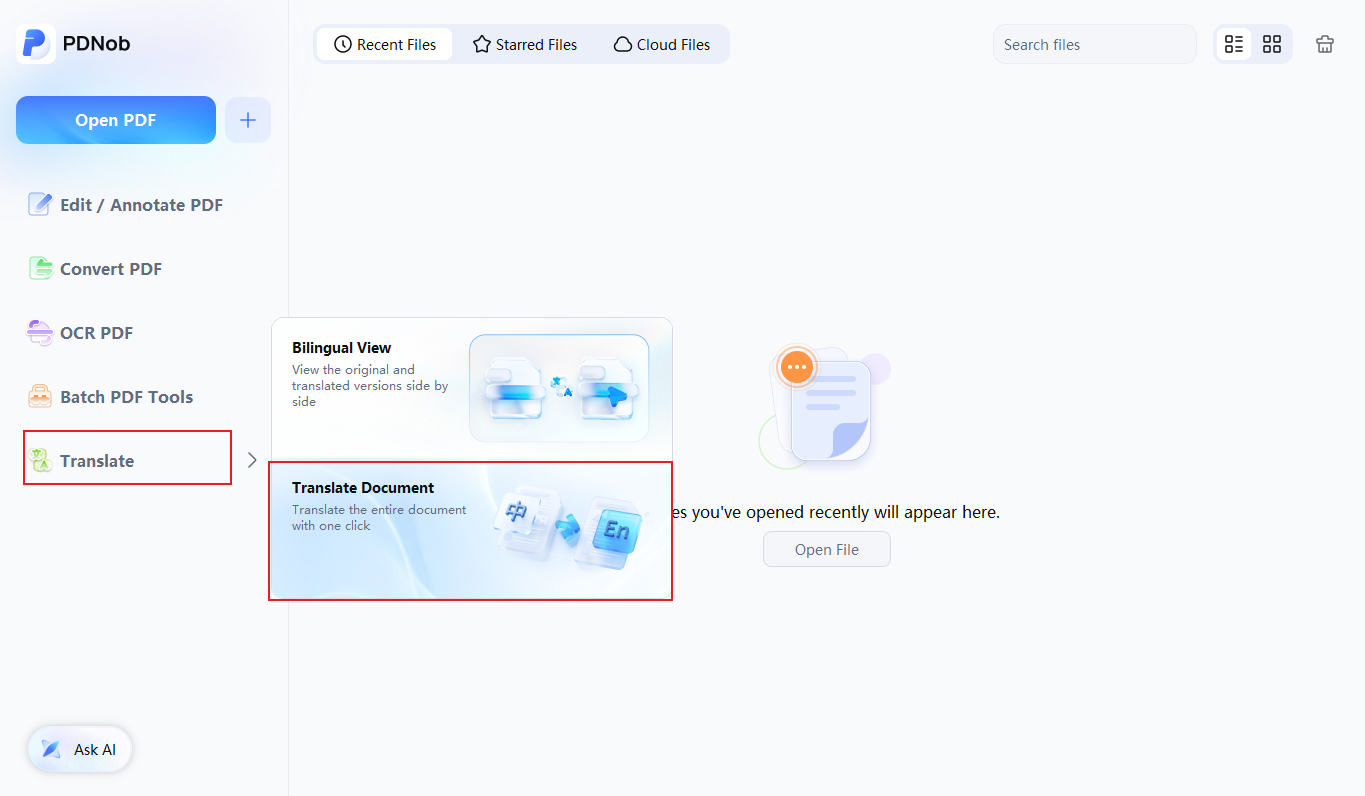This screenshot has width=1365, height=796.
Task: Open the trash bin
Action: coord(1325,44)
